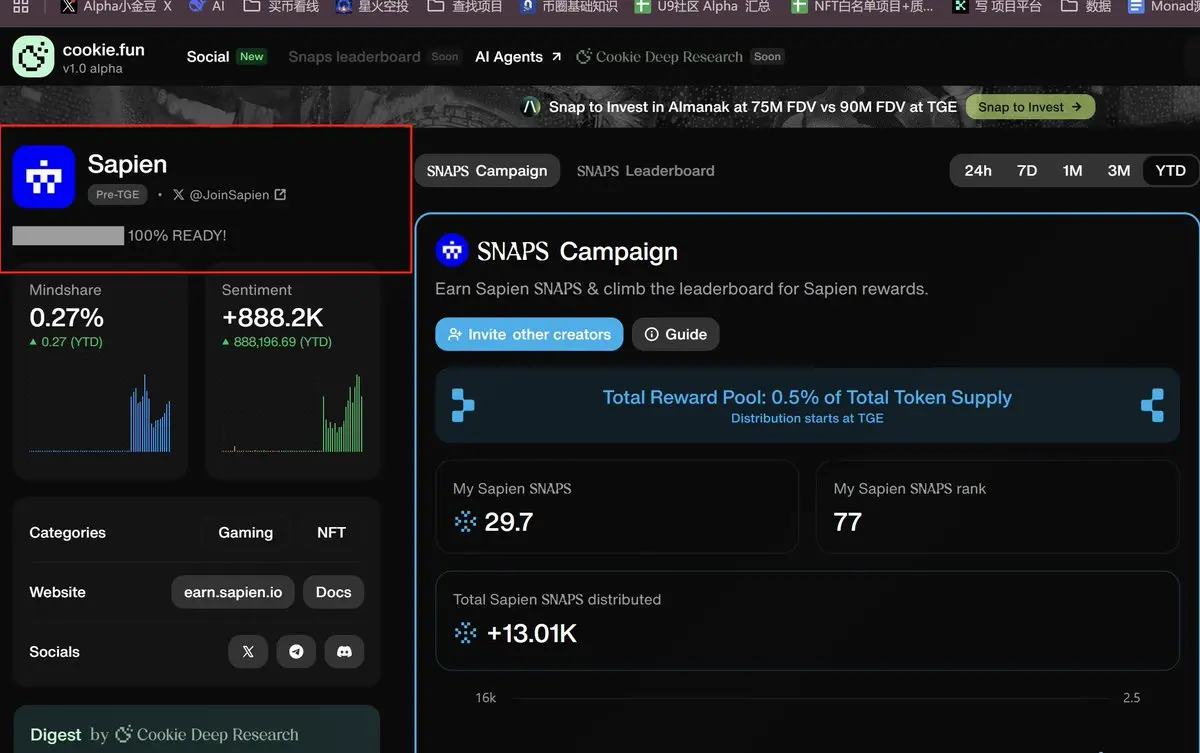Open the Snaps leaderboard nav item
1200x753 pixels.
click(x=354, y=57)
